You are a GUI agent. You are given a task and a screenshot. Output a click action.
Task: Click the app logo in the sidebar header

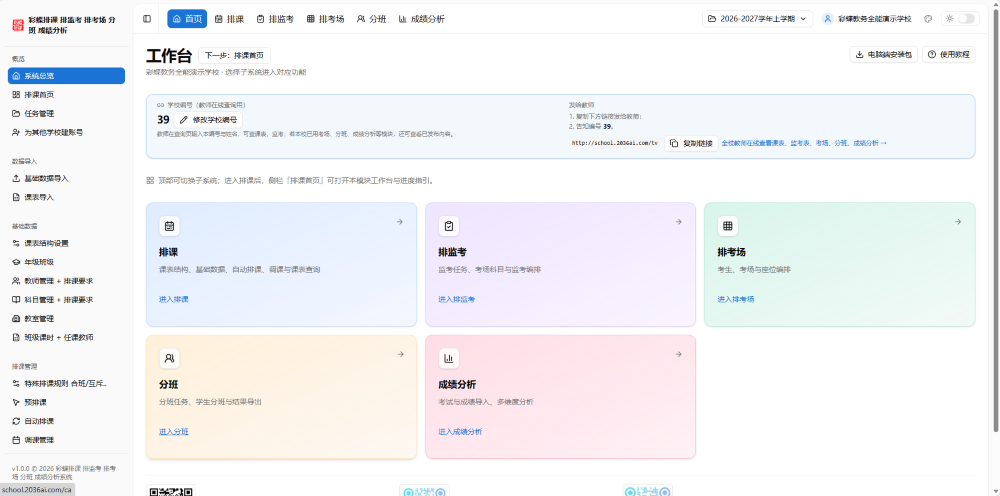18,25
